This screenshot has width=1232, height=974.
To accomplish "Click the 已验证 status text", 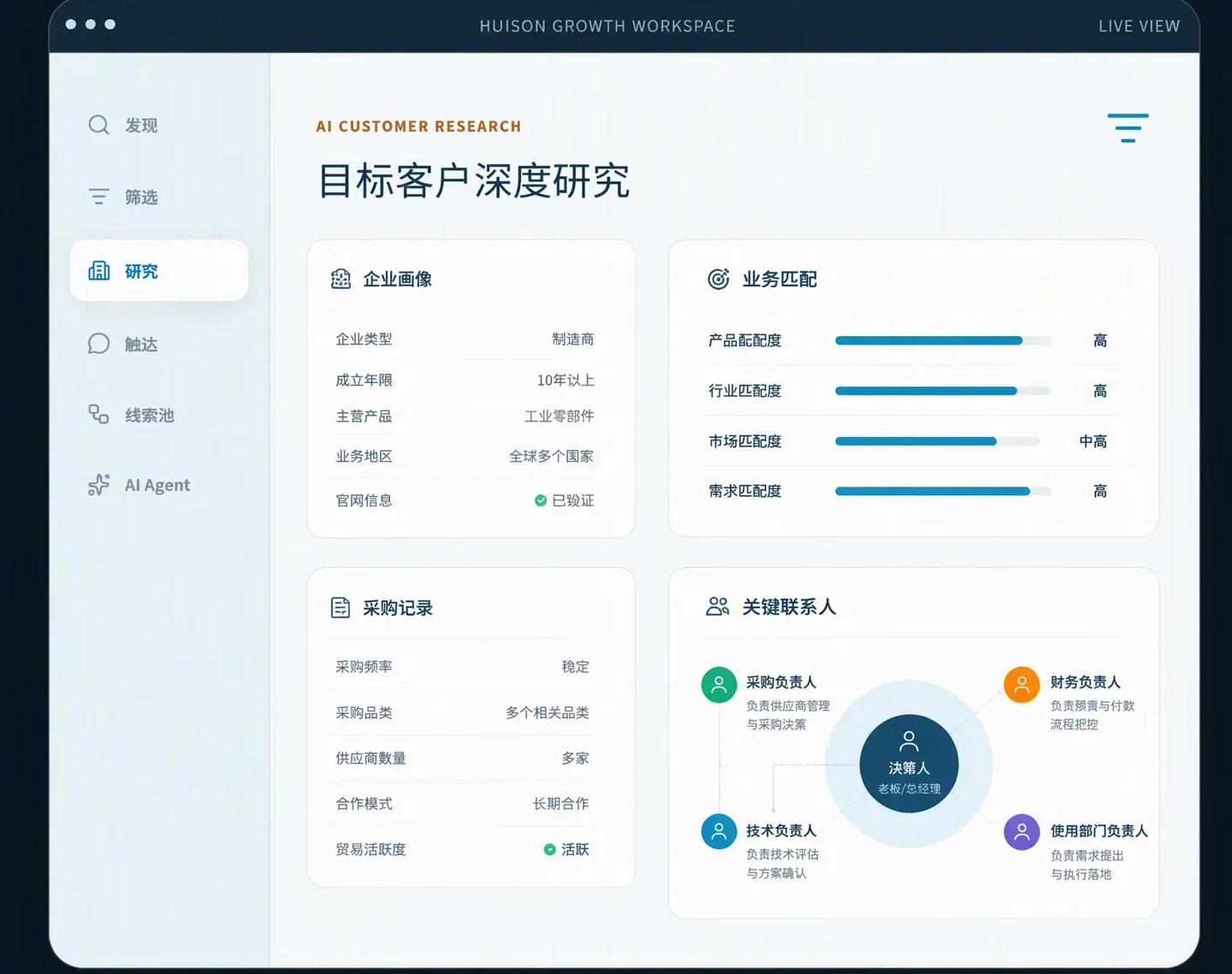I will (x=573, y=500).
